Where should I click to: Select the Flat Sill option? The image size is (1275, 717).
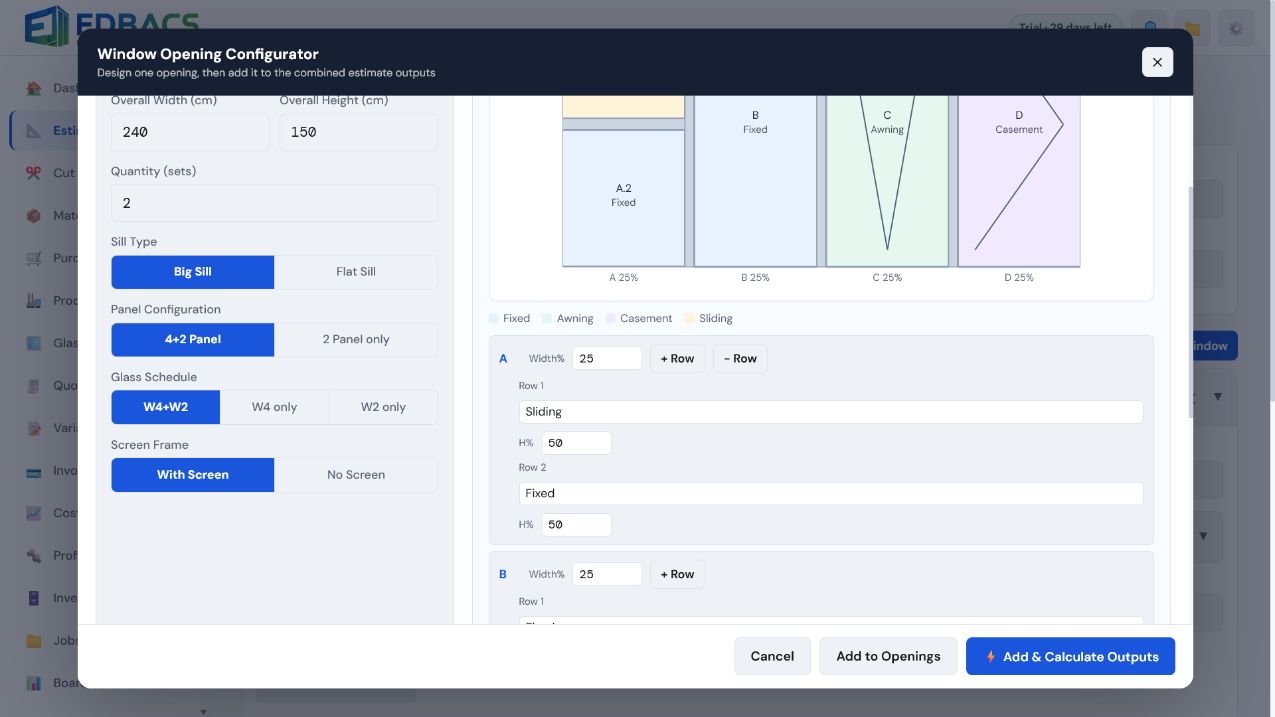click(x=356, y=272)
